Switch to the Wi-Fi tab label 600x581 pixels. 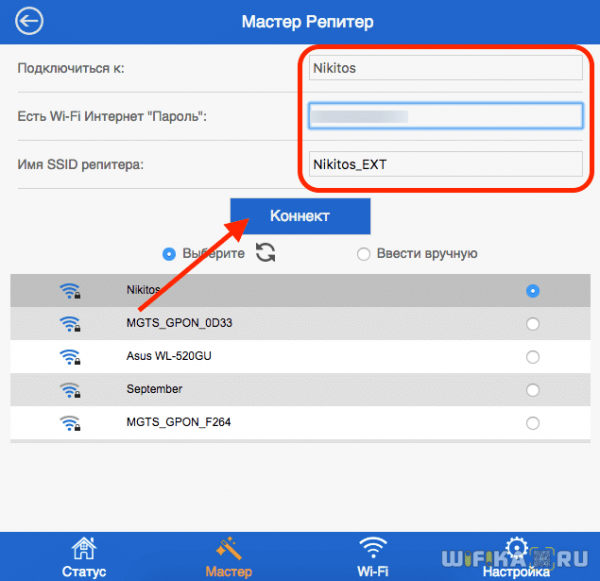pyautogui.click(x=373, y=571)
